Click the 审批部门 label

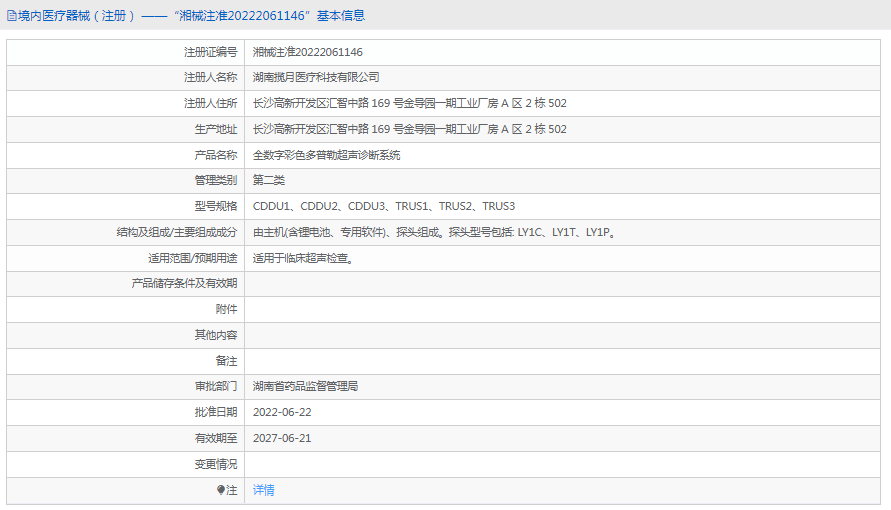pos(216,387)
